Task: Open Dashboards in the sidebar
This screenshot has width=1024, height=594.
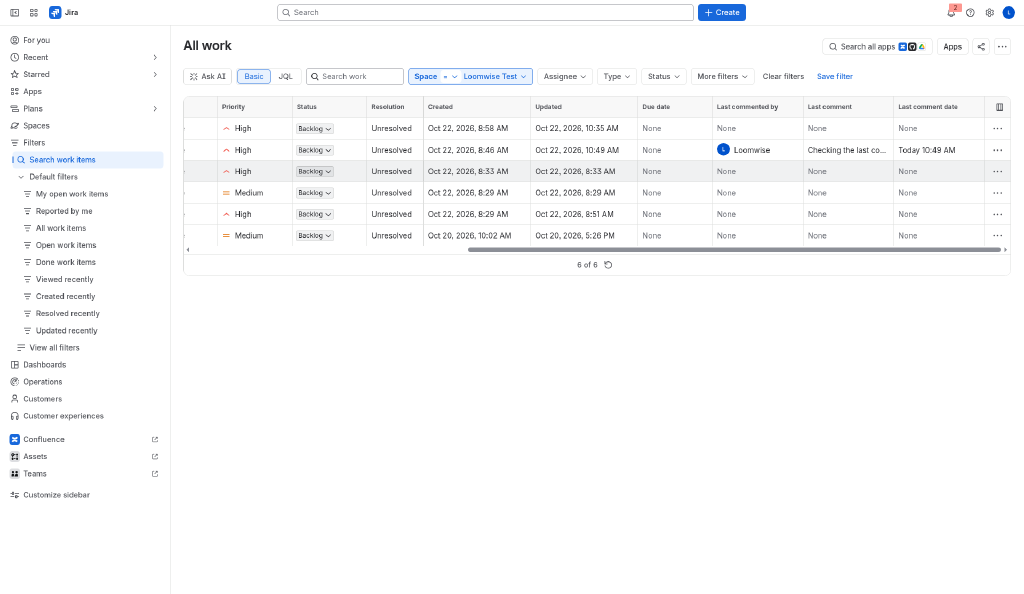Action: pos(85,365)
